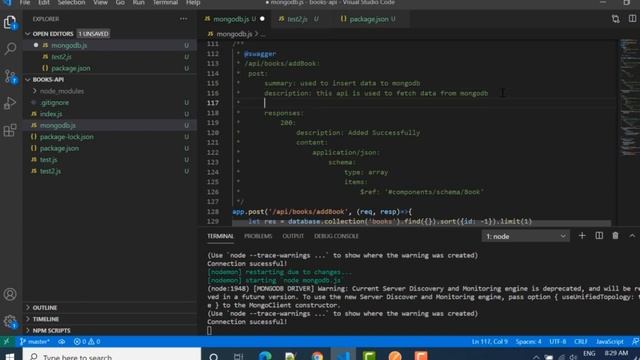
Task: Kill the terminal with trash icon
Action: [616, 236]
